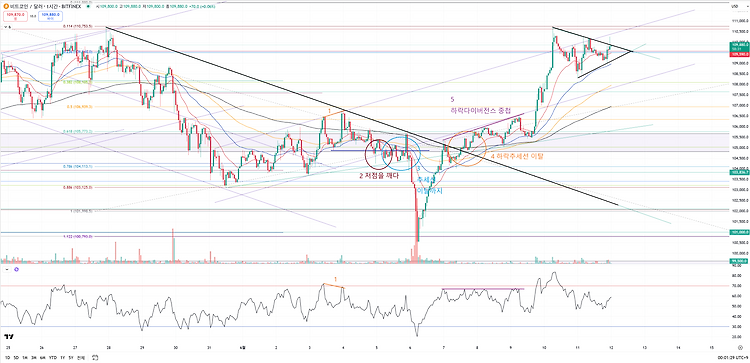Select the YTD time range

[53, 358]
